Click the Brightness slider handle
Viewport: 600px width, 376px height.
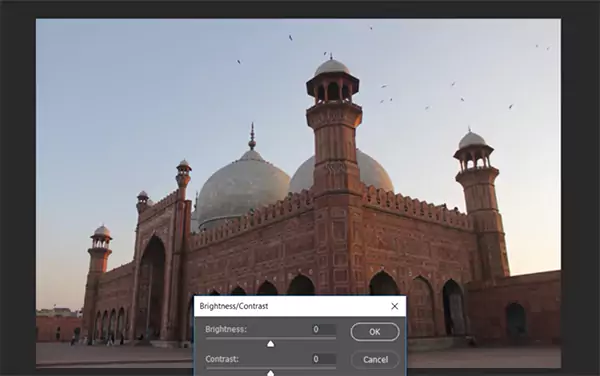click(x=271, y=344)
